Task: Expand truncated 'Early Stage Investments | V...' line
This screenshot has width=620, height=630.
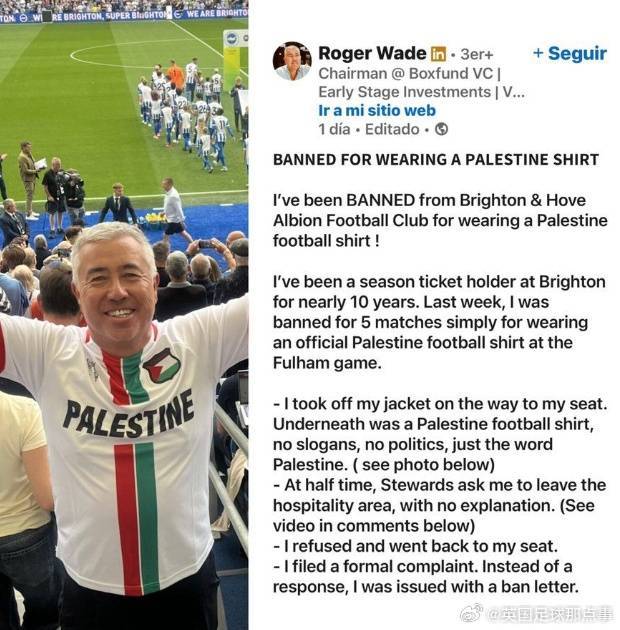Action: point(422,92)
